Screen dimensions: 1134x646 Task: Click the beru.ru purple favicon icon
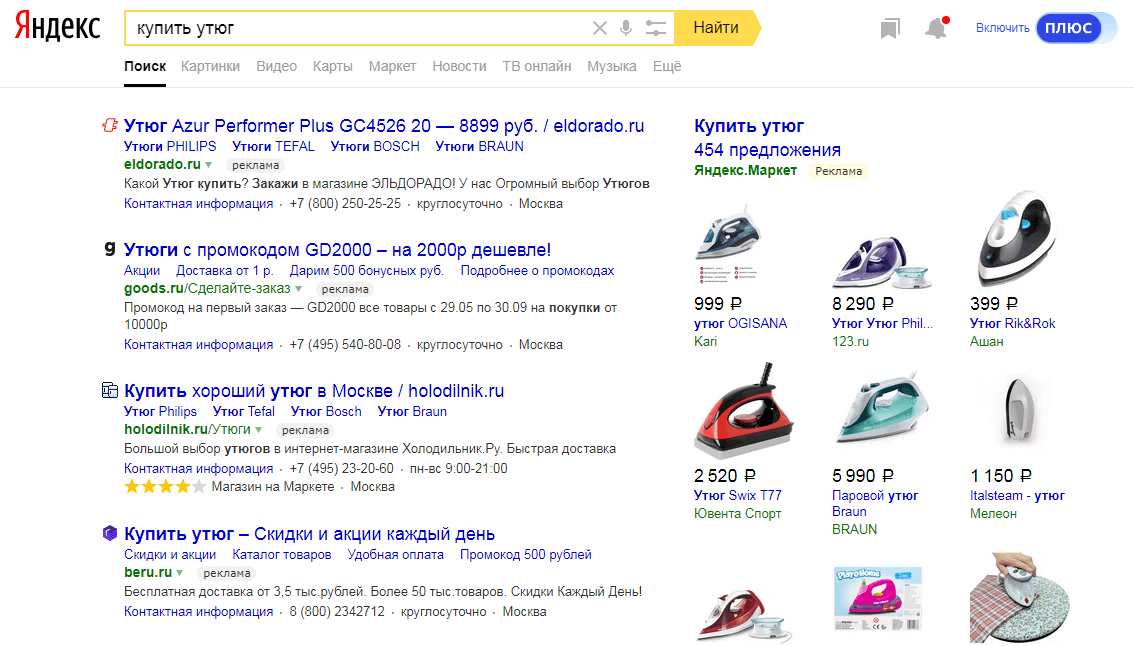point(110,534)
